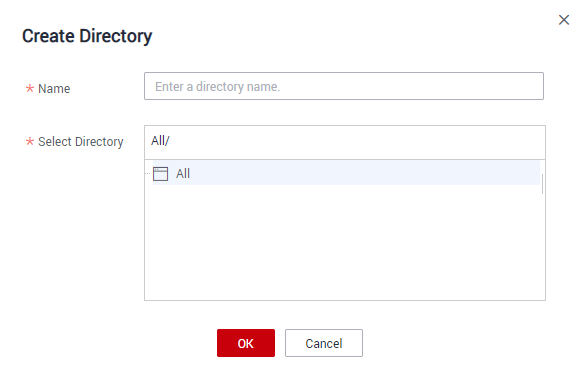The width and height of the screenshot is (587, 378).
Task: Click the All/ directory path field
Action: click(x=344, y=142)
